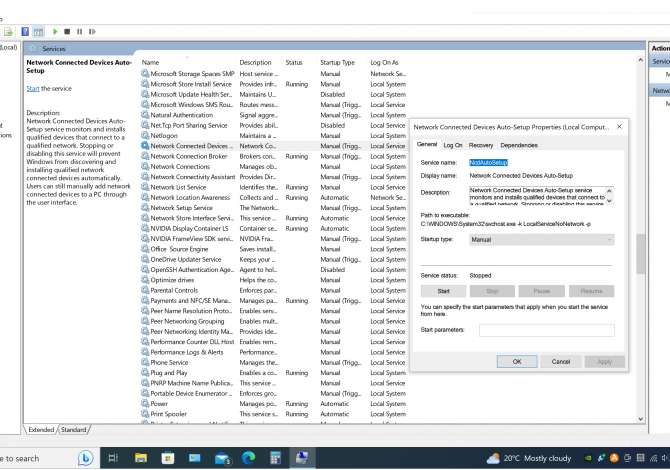Select Network Location Awareness service

273,197
